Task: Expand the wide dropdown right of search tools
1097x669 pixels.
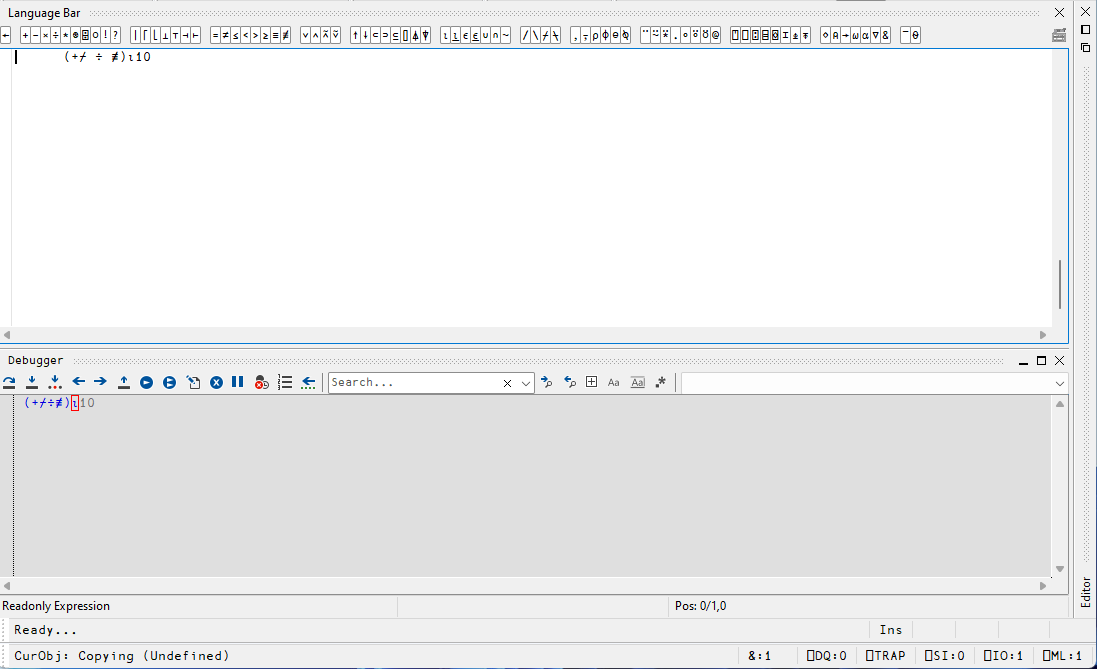Action: (1060, 383)
